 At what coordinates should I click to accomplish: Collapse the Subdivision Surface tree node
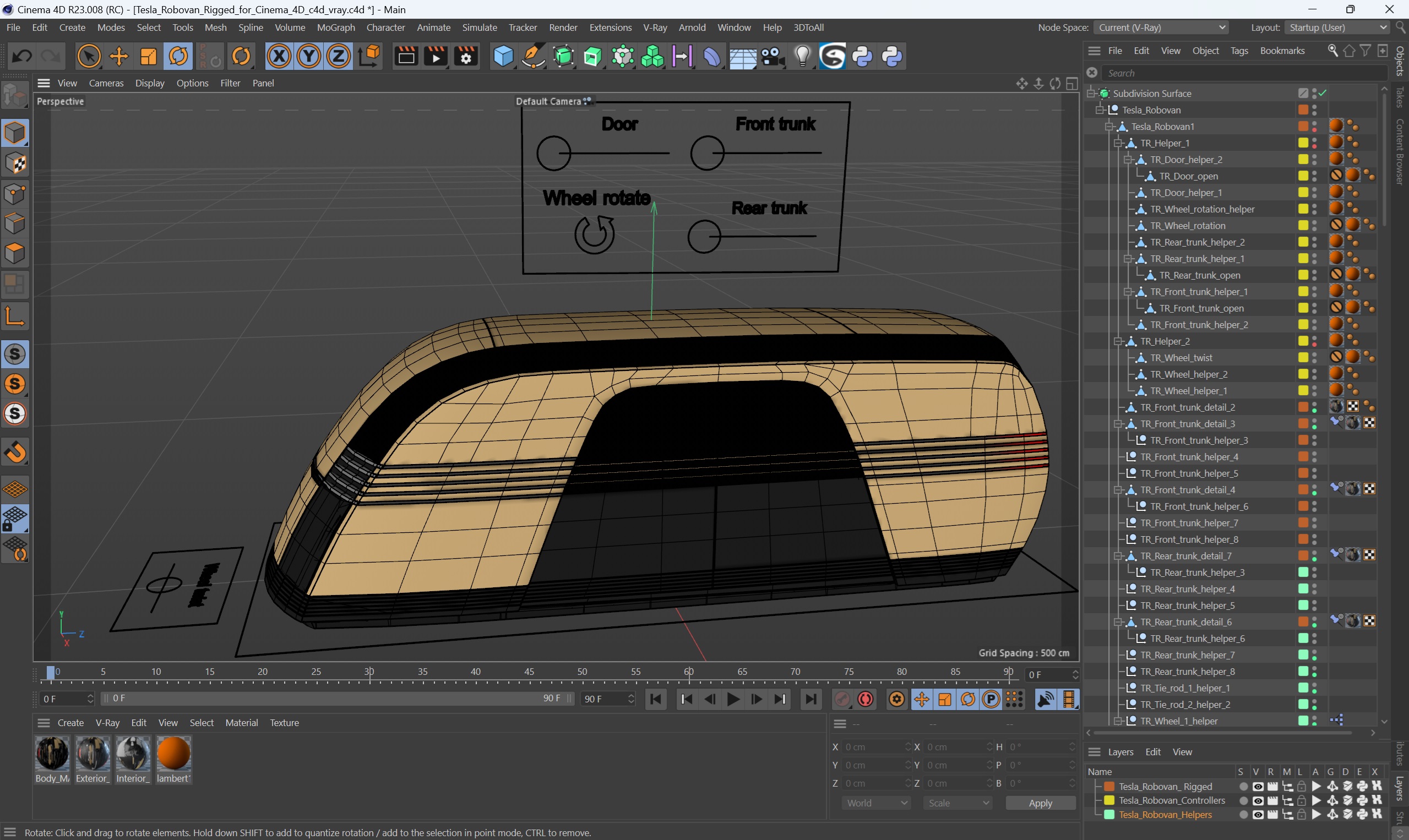pyautogui.click(x=1091, y=94)
